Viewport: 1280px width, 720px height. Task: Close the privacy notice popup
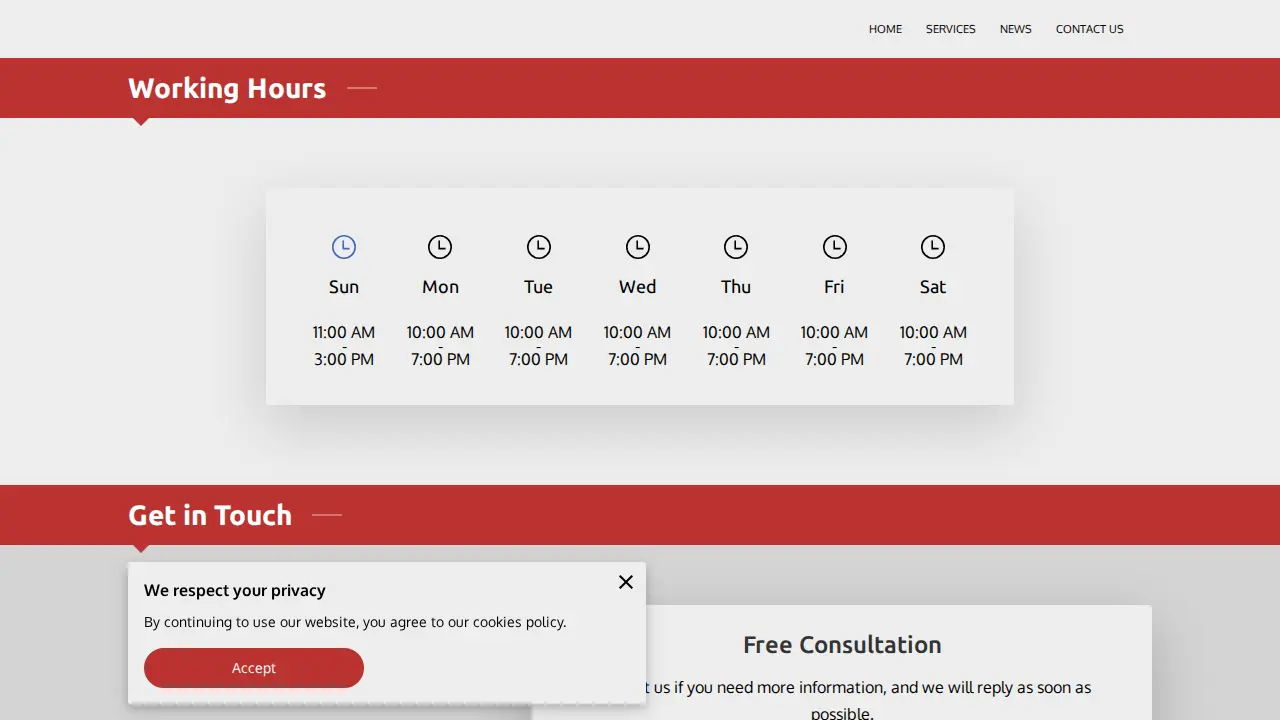626,582
